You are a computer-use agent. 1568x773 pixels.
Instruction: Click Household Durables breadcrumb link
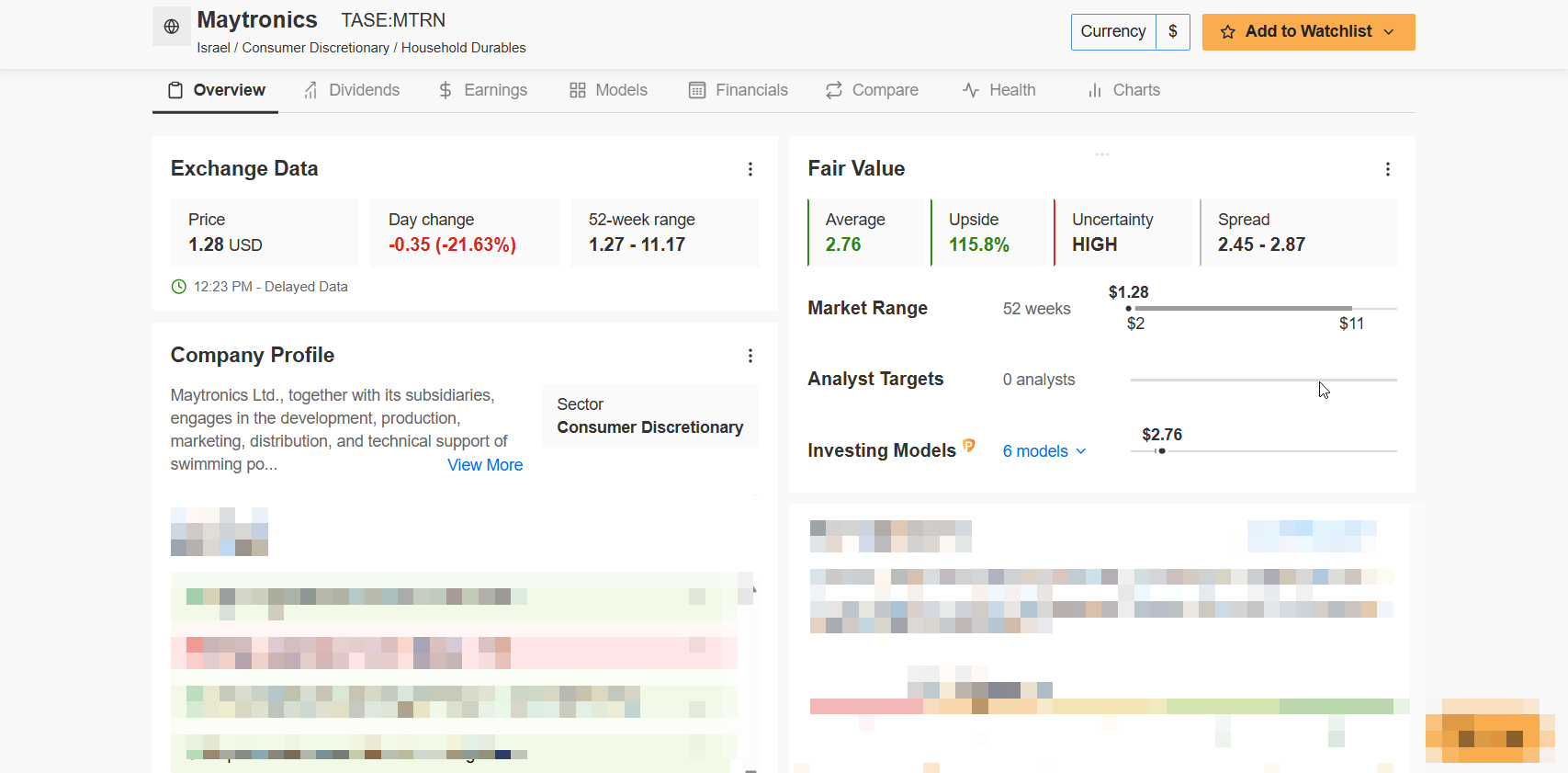pyautogui.click(x=464, y=48)
